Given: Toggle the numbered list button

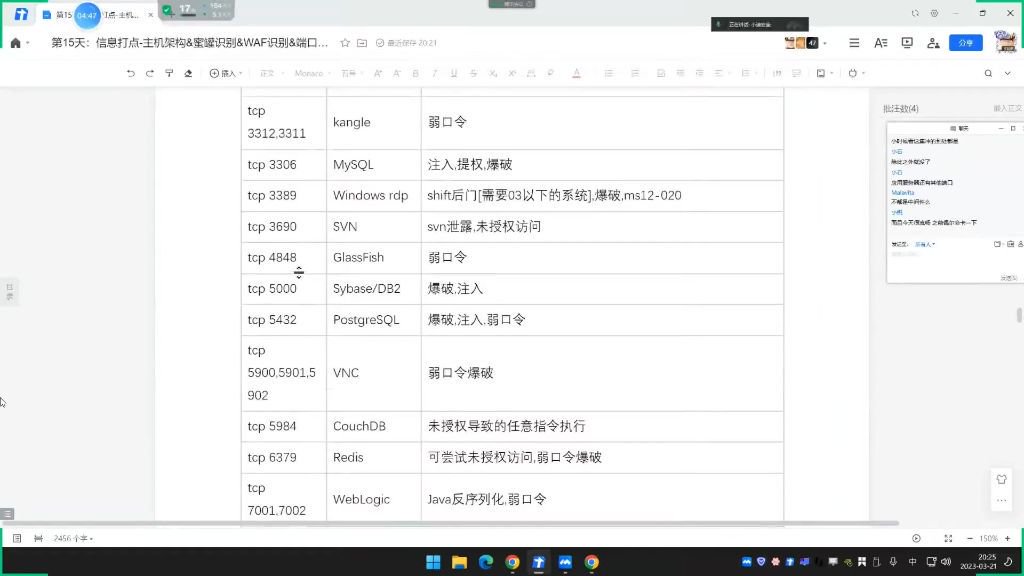Looking at the screenshot, I should coord(635,73).
